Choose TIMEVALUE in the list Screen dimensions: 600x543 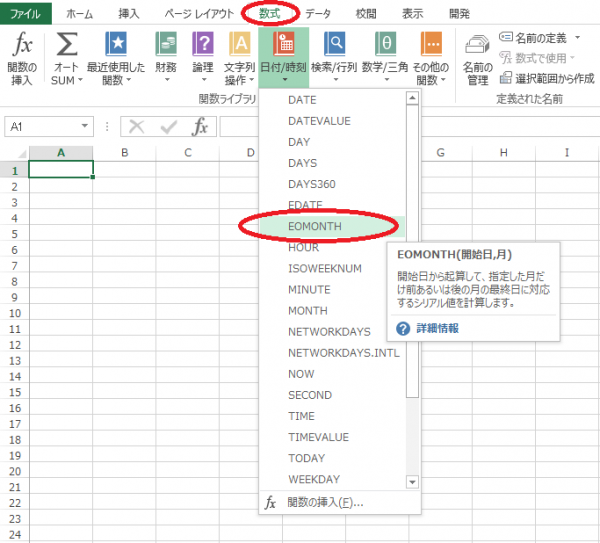point(332,437)
